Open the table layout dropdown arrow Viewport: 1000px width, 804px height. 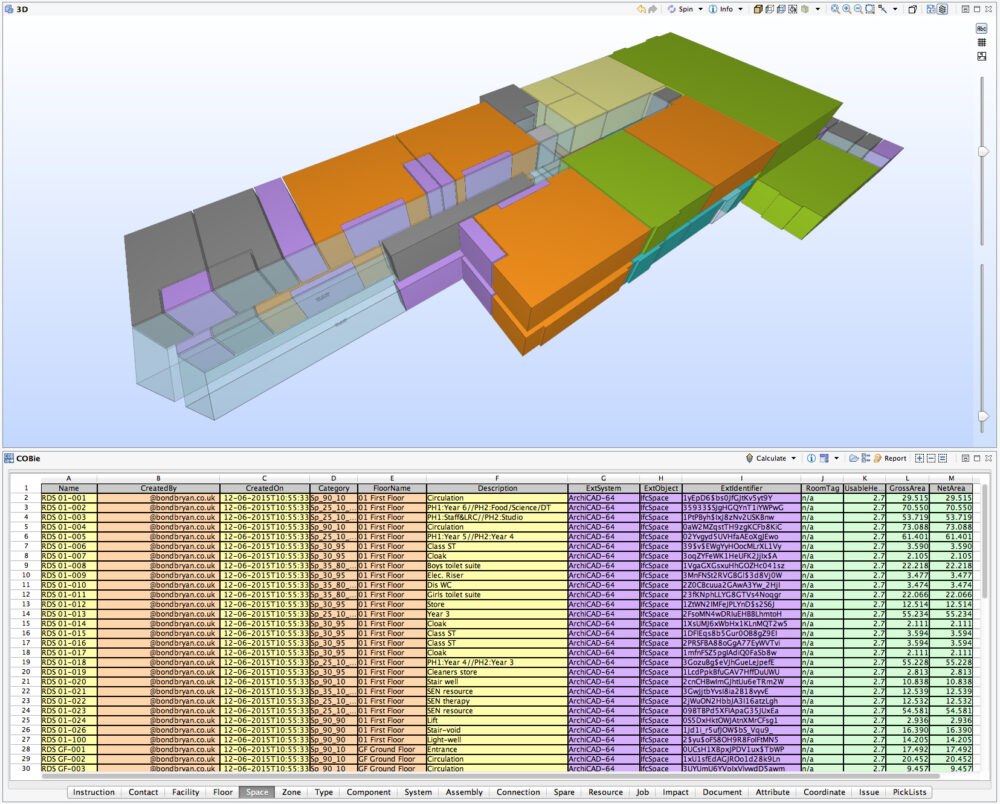click(x=837, y=458)
